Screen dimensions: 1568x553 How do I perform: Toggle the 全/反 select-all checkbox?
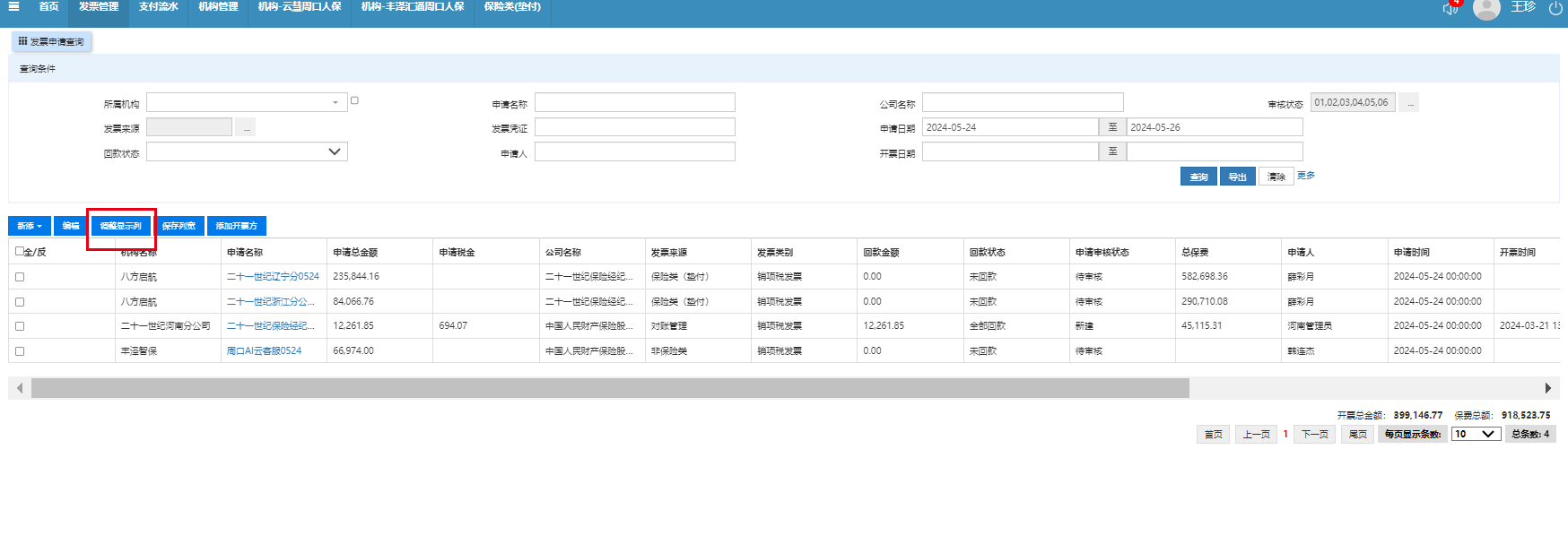(x=20, y=252)
